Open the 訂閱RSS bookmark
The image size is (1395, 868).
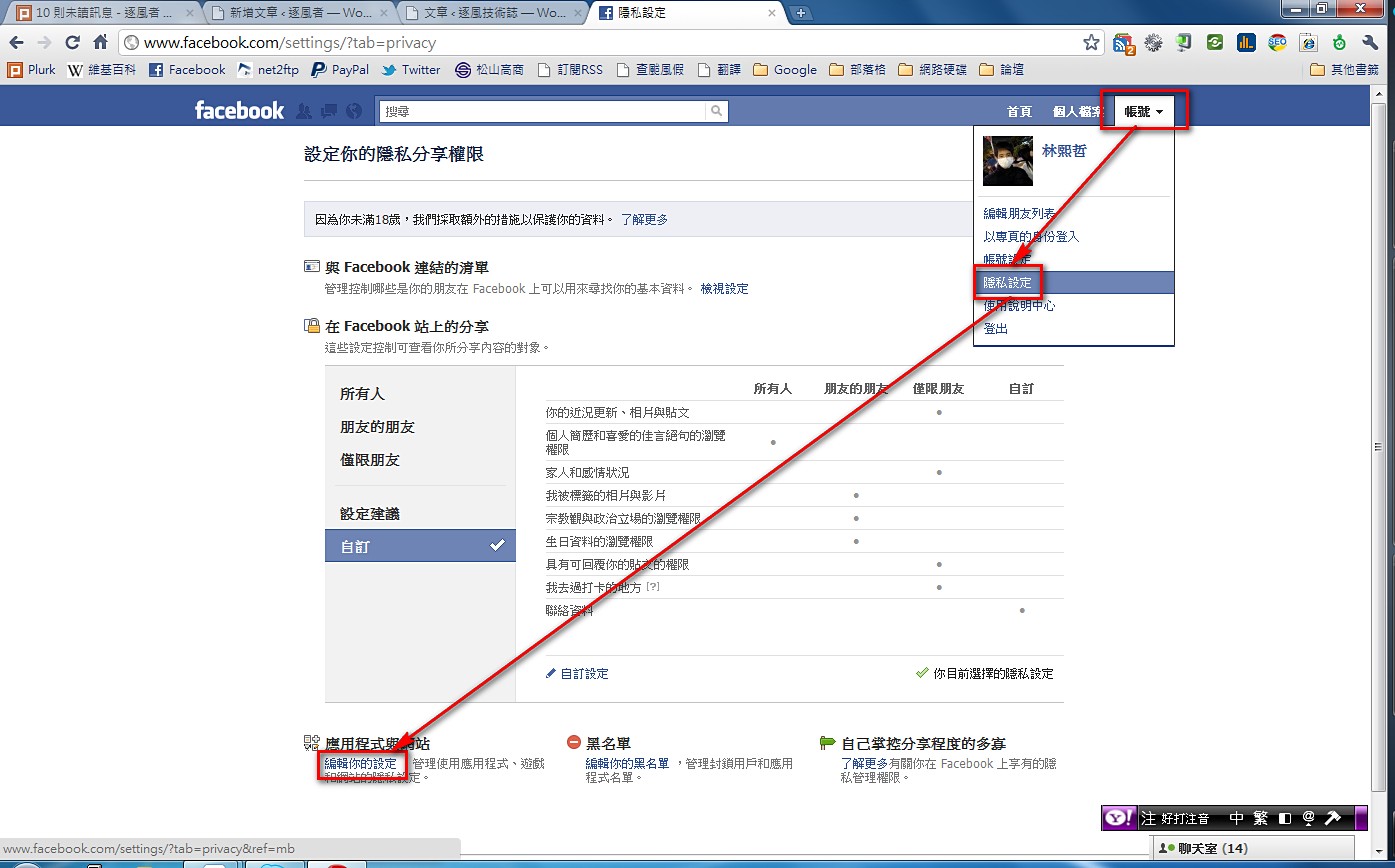point(570,70)
